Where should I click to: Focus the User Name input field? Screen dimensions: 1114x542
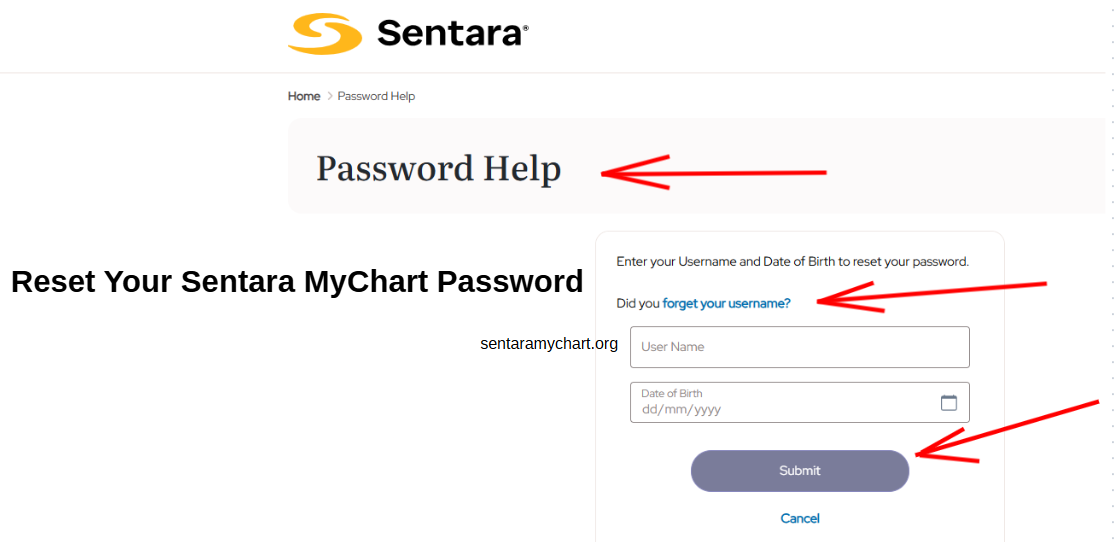pos(799,347)
